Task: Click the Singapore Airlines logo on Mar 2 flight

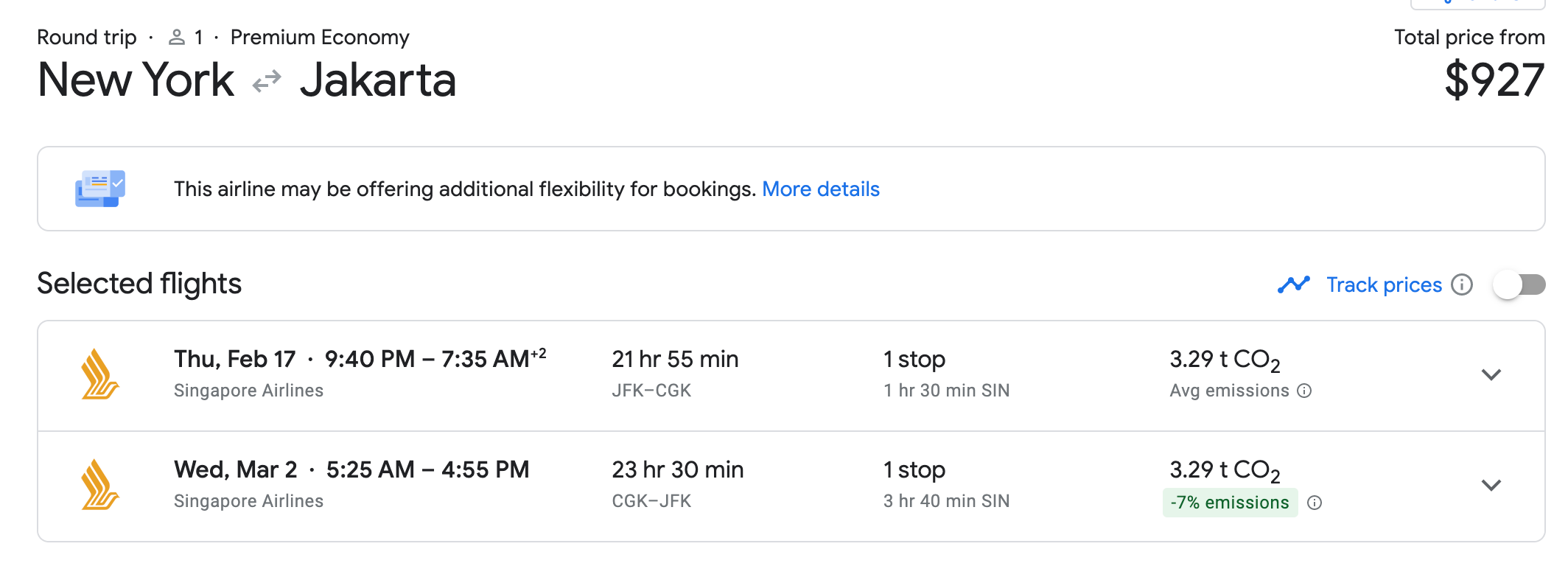Action: point(99,485)
